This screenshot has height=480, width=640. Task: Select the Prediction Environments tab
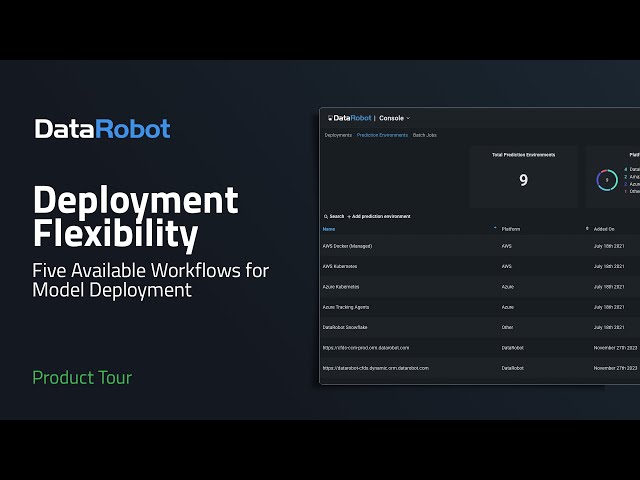click(x=382, y=135)
